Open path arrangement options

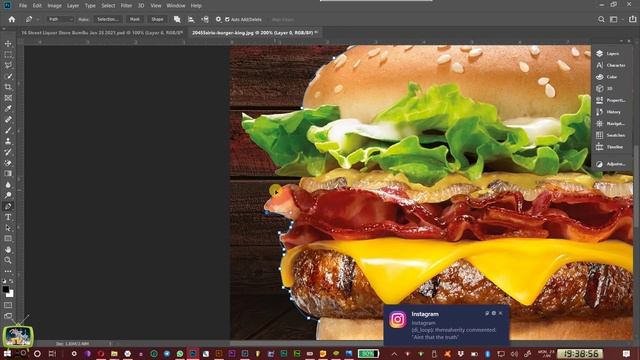click(x=205, y=19)
